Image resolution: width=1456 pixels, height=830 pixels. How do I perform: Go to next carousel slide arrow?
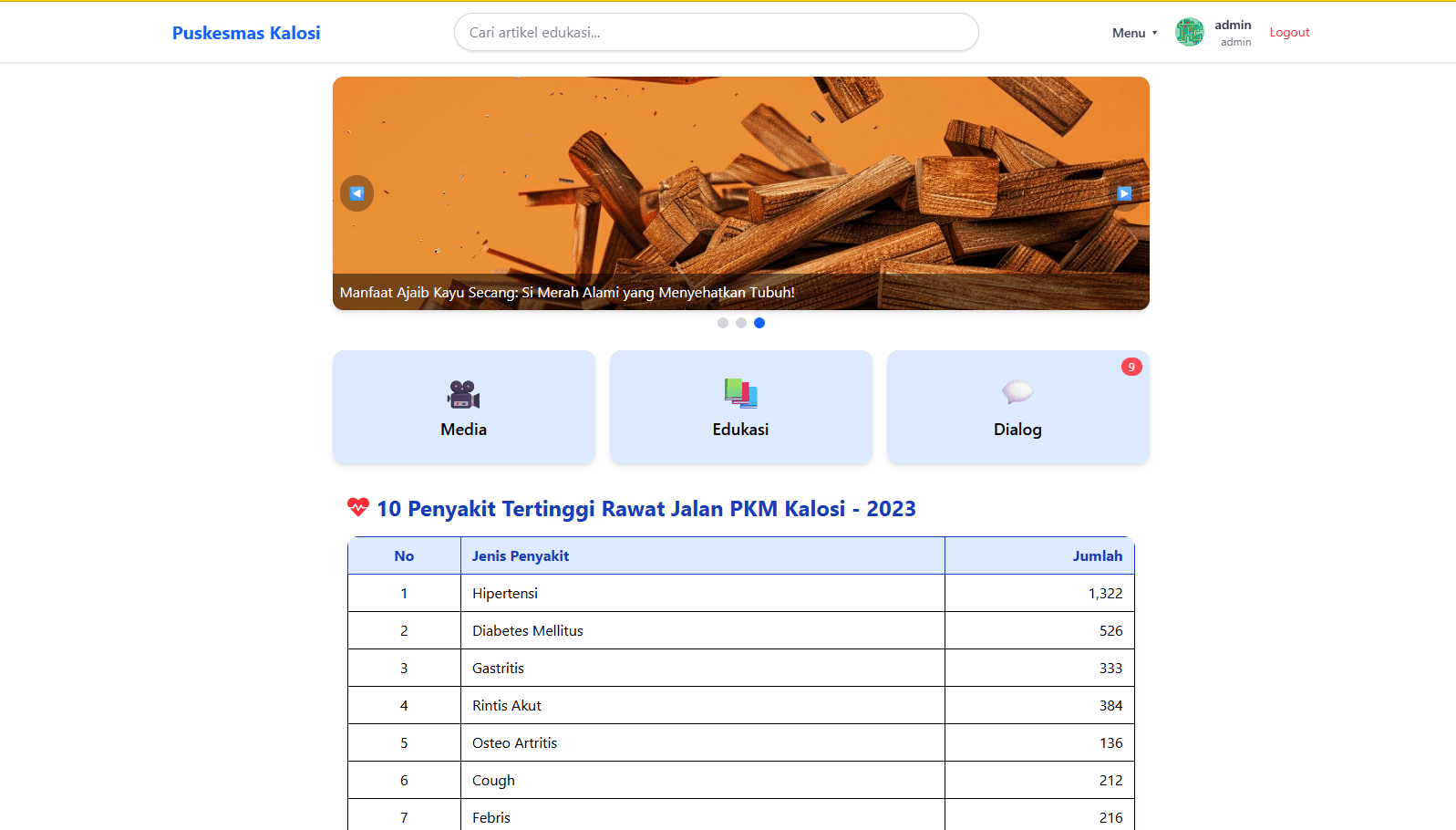1124,193
